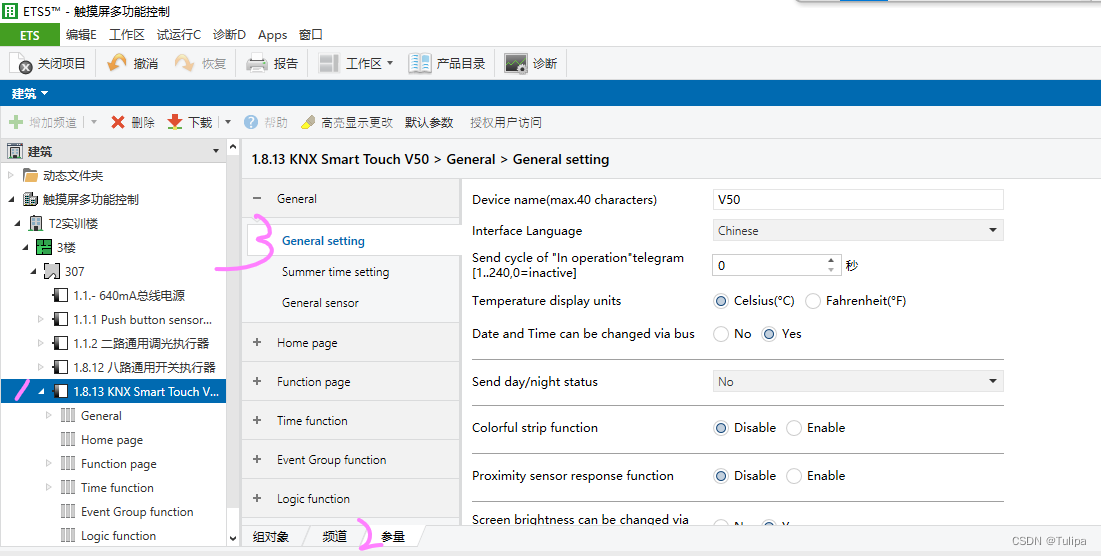Set date and time via bus to No
The width and height of the screenshot is (1101, 556).
click(720, 334)
